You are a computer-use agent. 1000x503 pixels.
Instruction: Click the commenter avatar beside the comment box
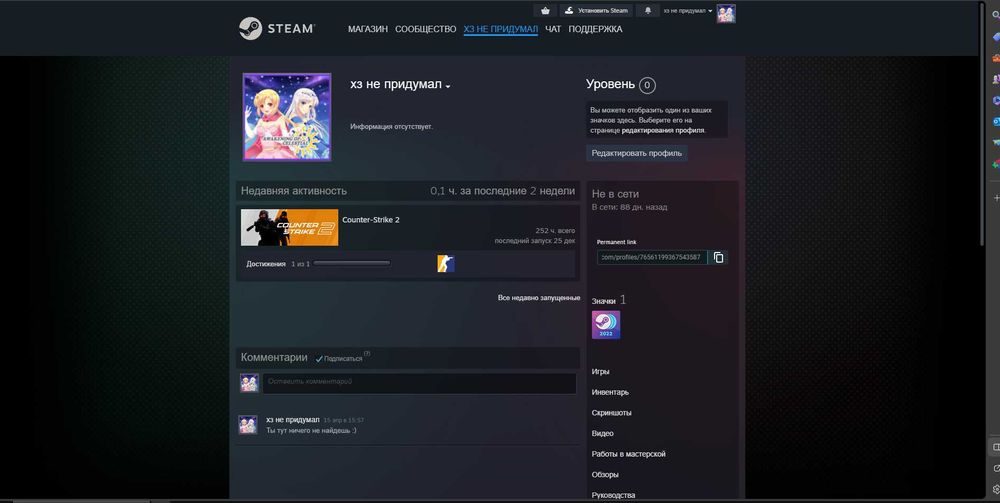pos(249,383)
